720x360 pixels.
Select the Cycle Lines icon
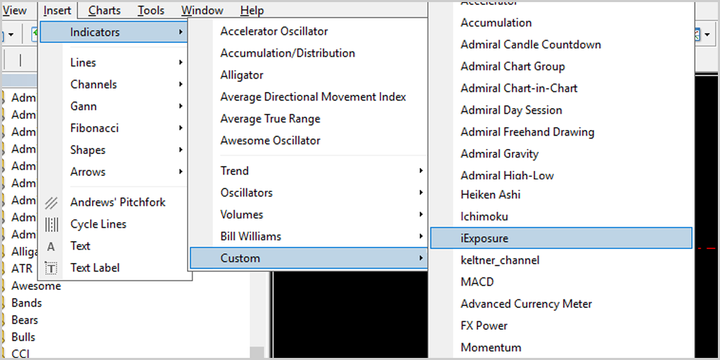[51, 225]
